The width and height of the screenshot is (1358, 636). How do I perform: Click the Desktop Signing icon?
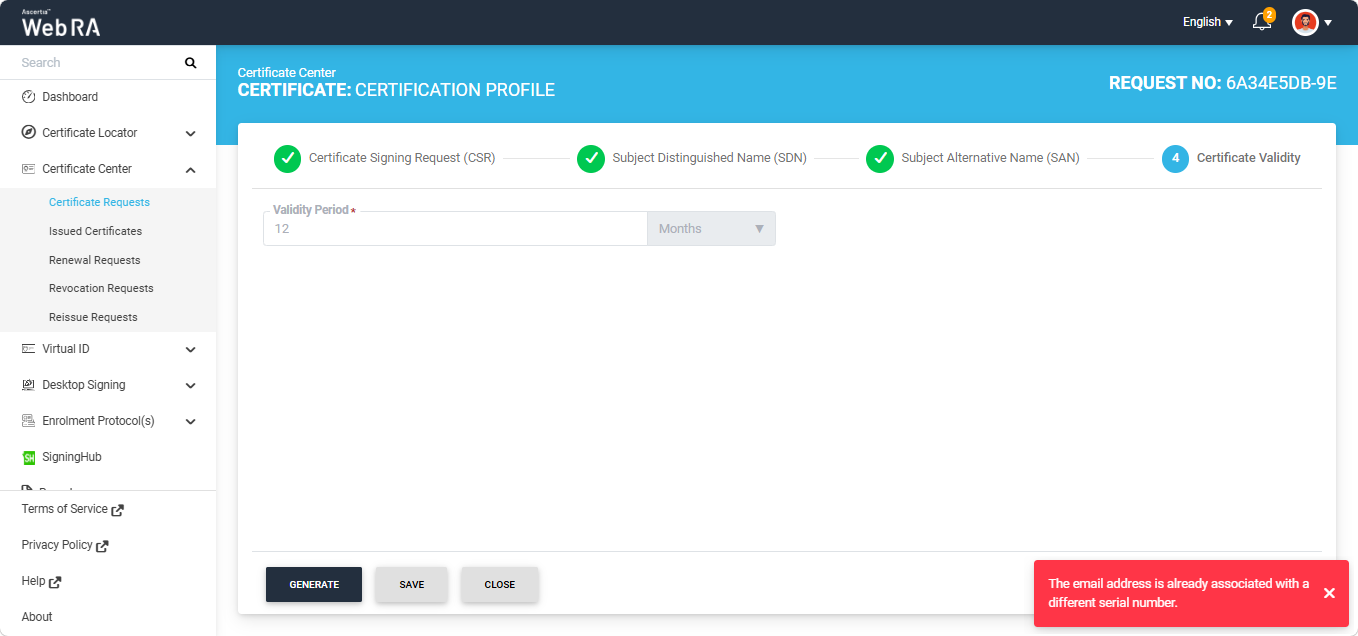click(29, 385)
